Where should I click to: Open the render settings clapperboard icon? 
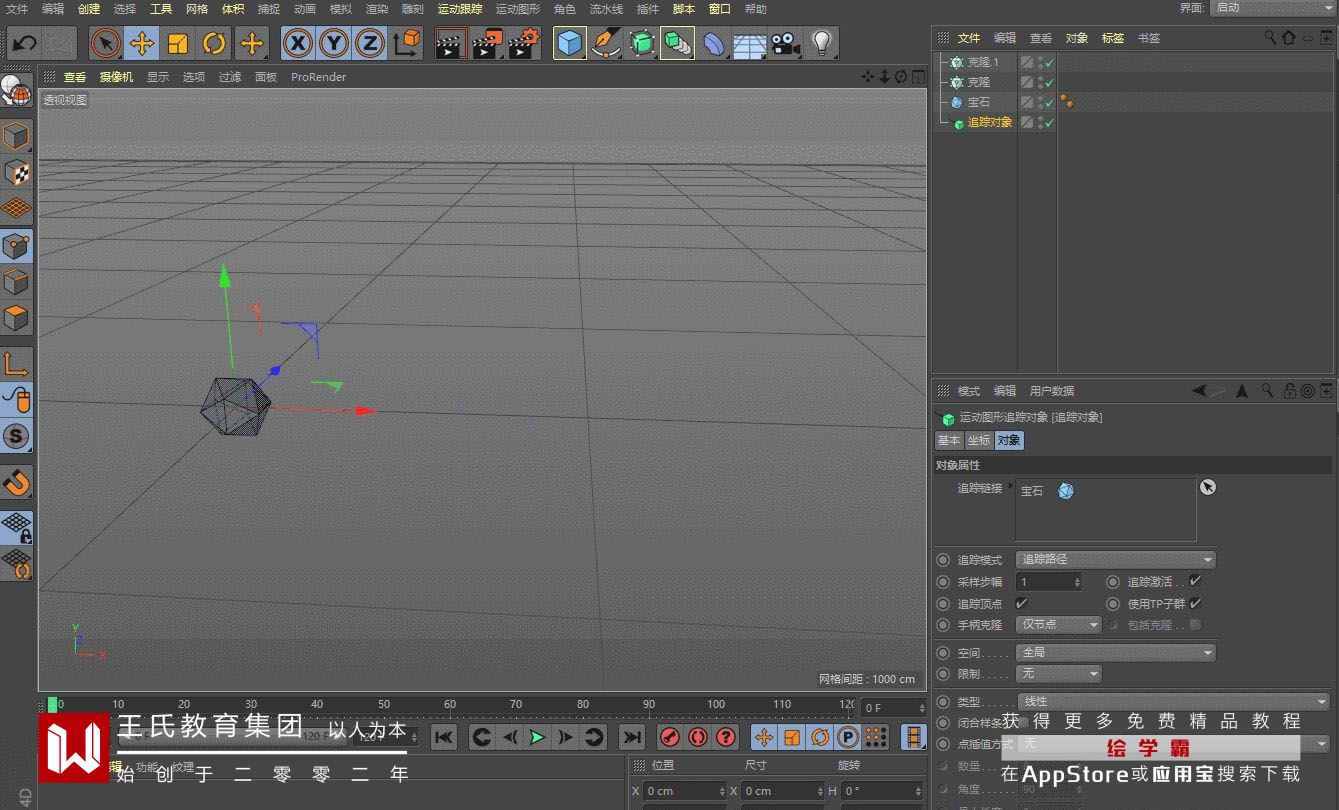pyautogui.click(x=524, y=44)
